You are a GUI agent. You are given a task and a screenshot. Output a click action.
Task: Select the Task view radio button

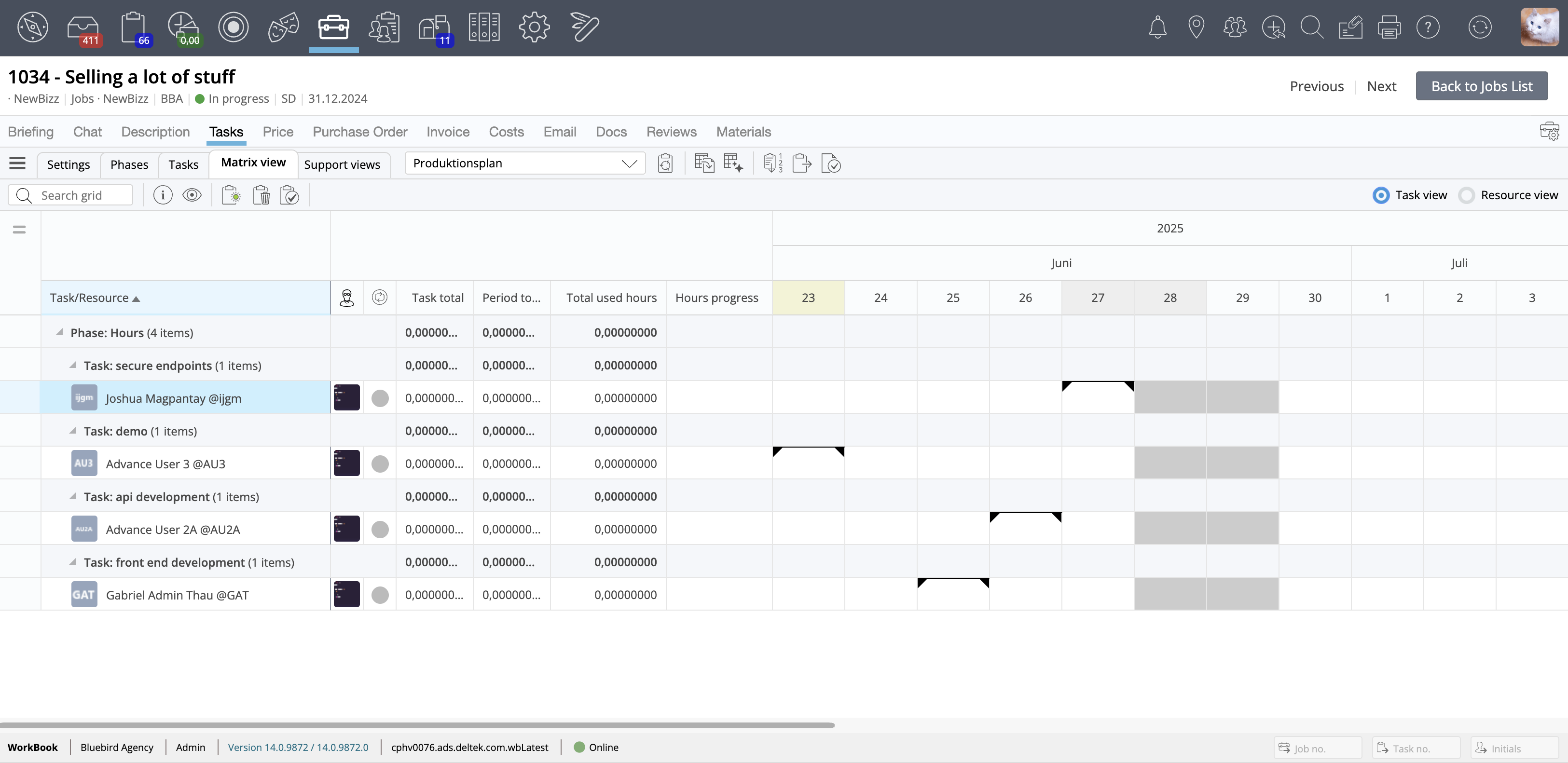(1381, 195)
